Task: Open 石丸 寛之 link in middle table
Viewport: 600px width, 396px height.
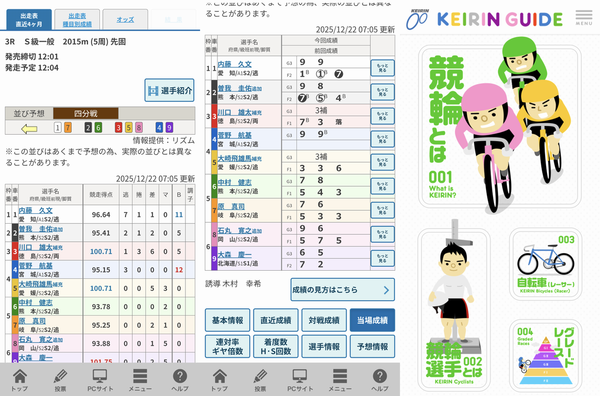Action: 235,230
